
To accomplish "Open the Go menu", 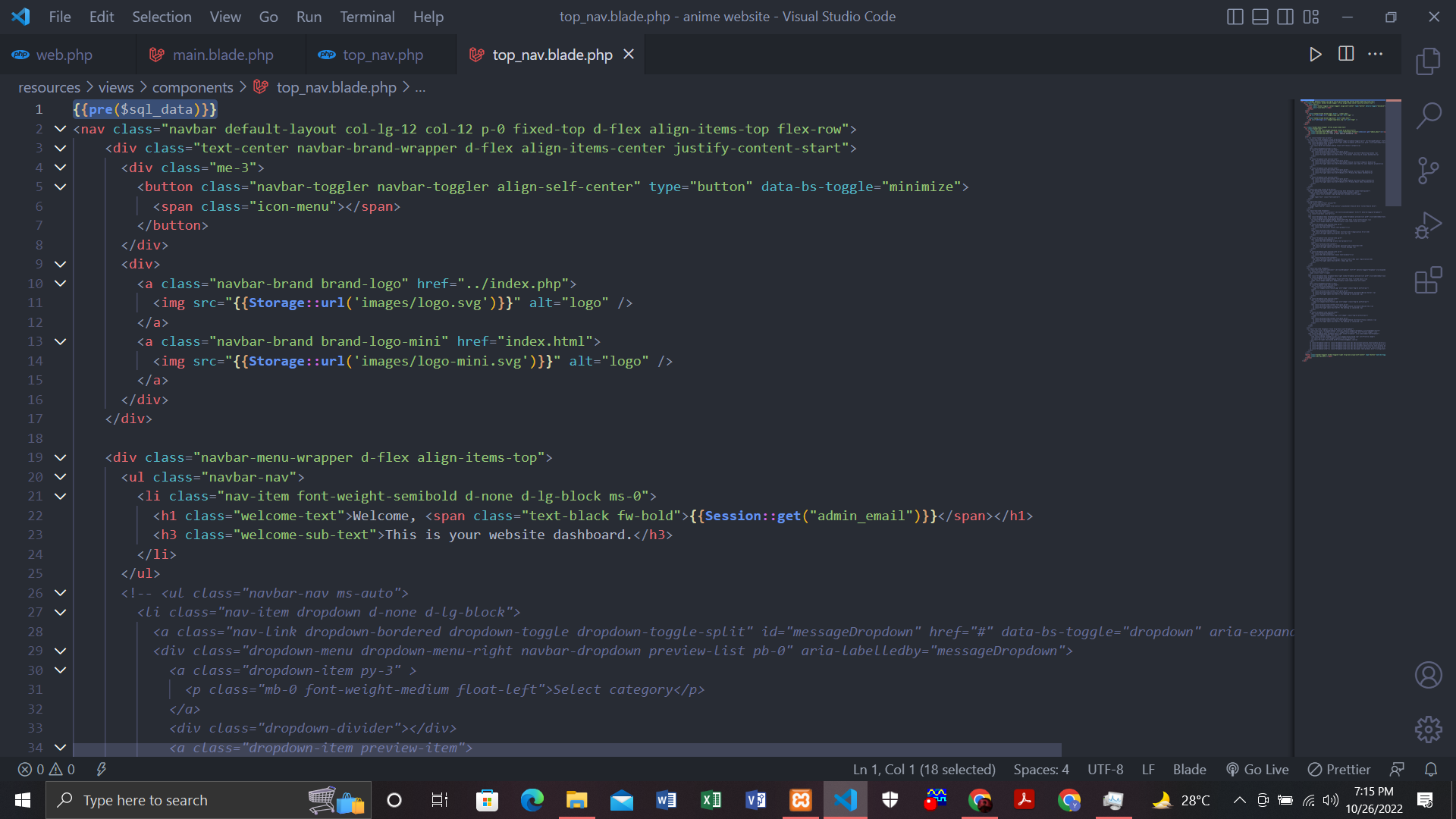I will coord(268,17).
